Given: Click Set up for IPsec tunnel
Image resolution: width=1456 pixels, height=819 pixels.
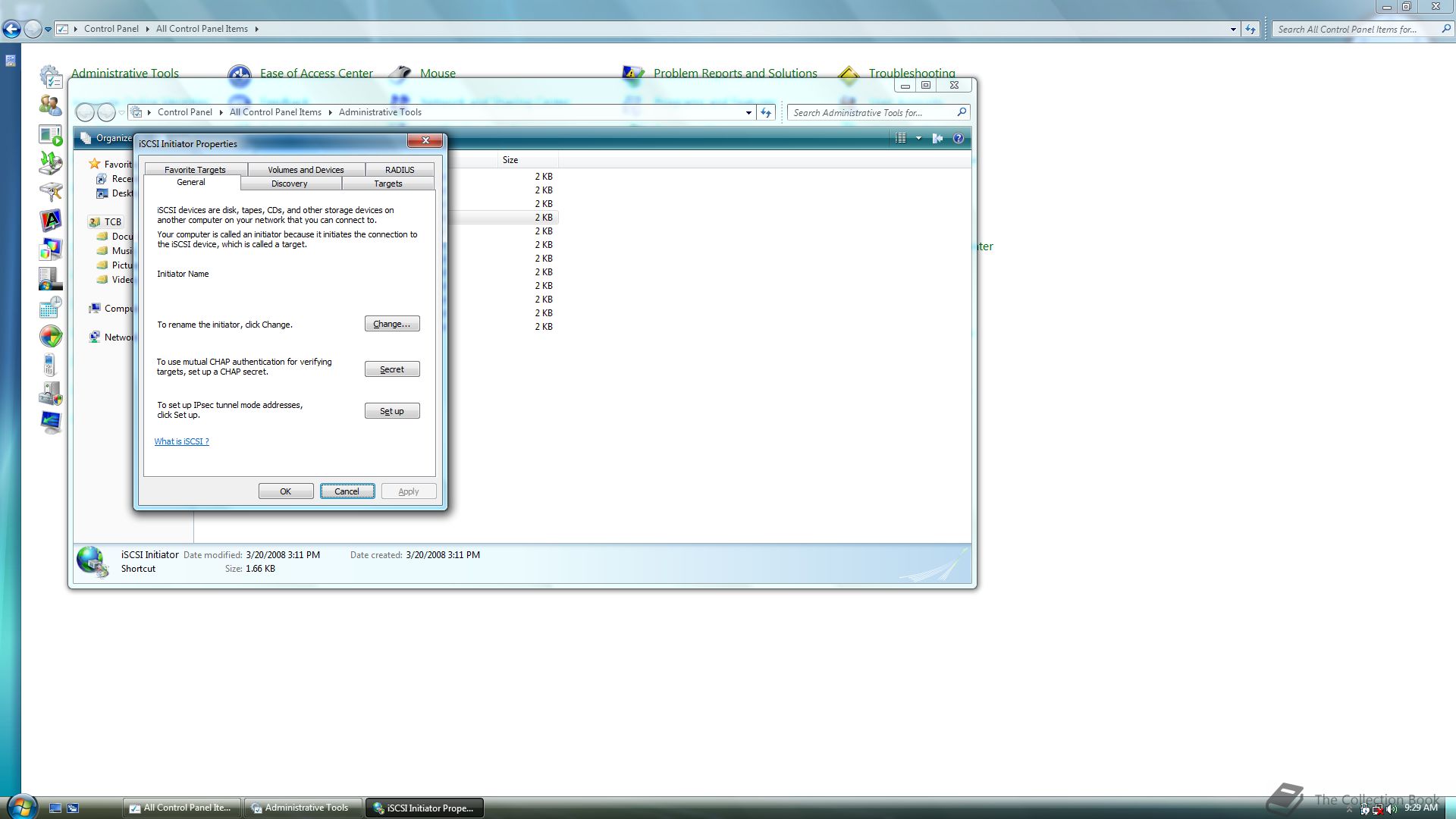Looking at the screenshot, I should (392, 411).
